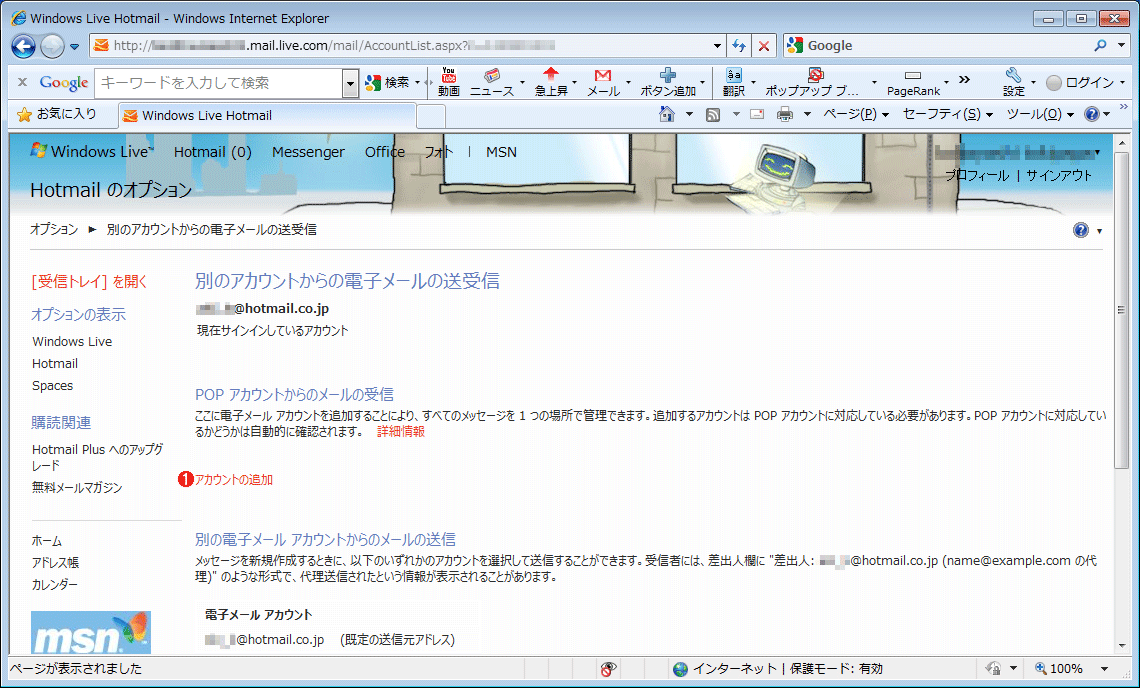Viewport: 1140px width, 688px height.
Task: Click the Read Mail envelope icon
Action: point(757,114)
